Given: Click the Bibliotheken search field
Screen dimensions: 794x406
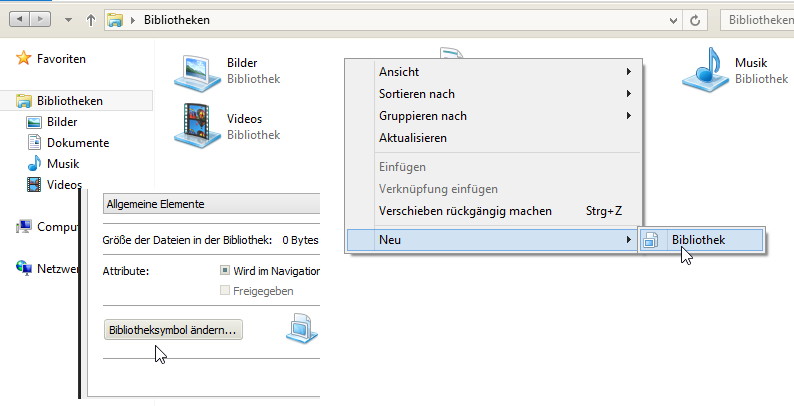Looking at the screenshot, I should point(757,20).
